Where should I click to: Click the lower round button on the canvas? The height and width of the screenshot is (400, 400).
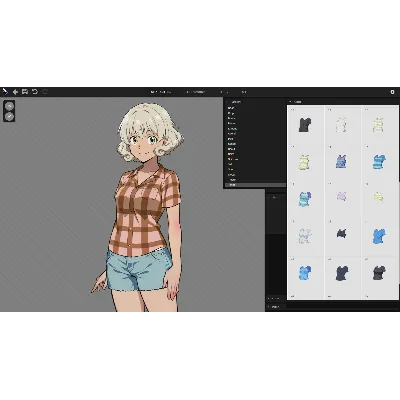[10, 116]
